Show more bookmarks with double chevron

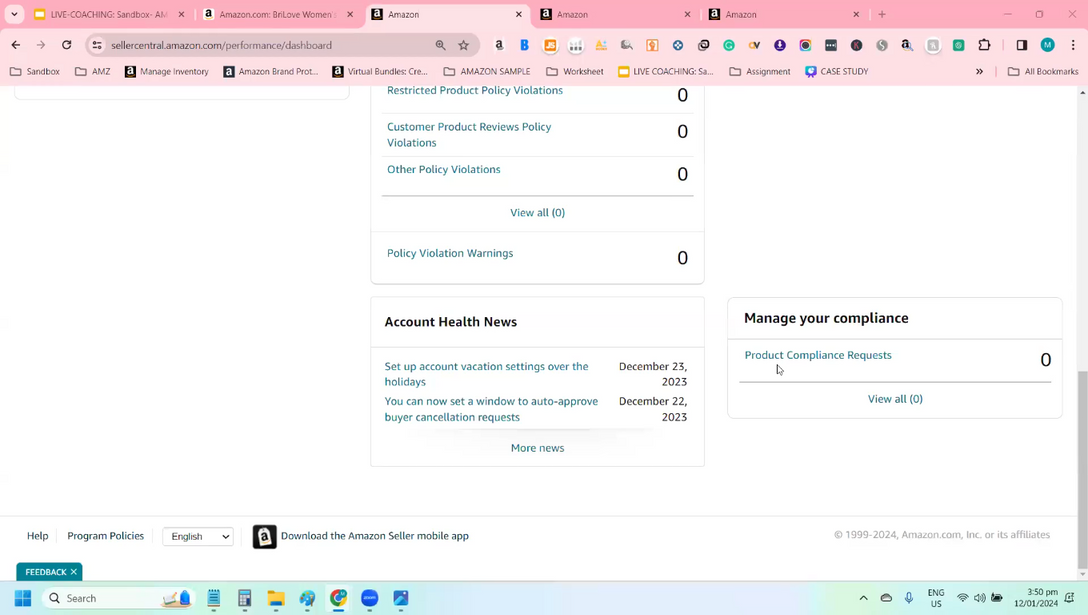point(979,71)
